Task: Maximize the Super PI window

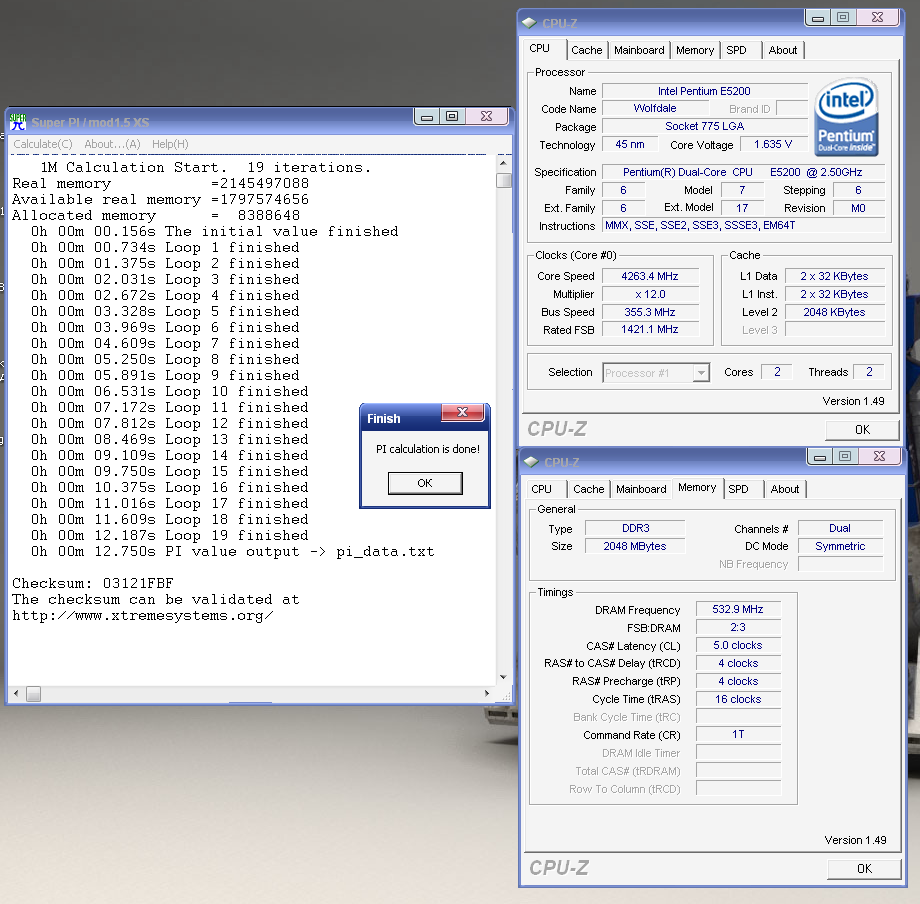Action: [x=452, y=117]
